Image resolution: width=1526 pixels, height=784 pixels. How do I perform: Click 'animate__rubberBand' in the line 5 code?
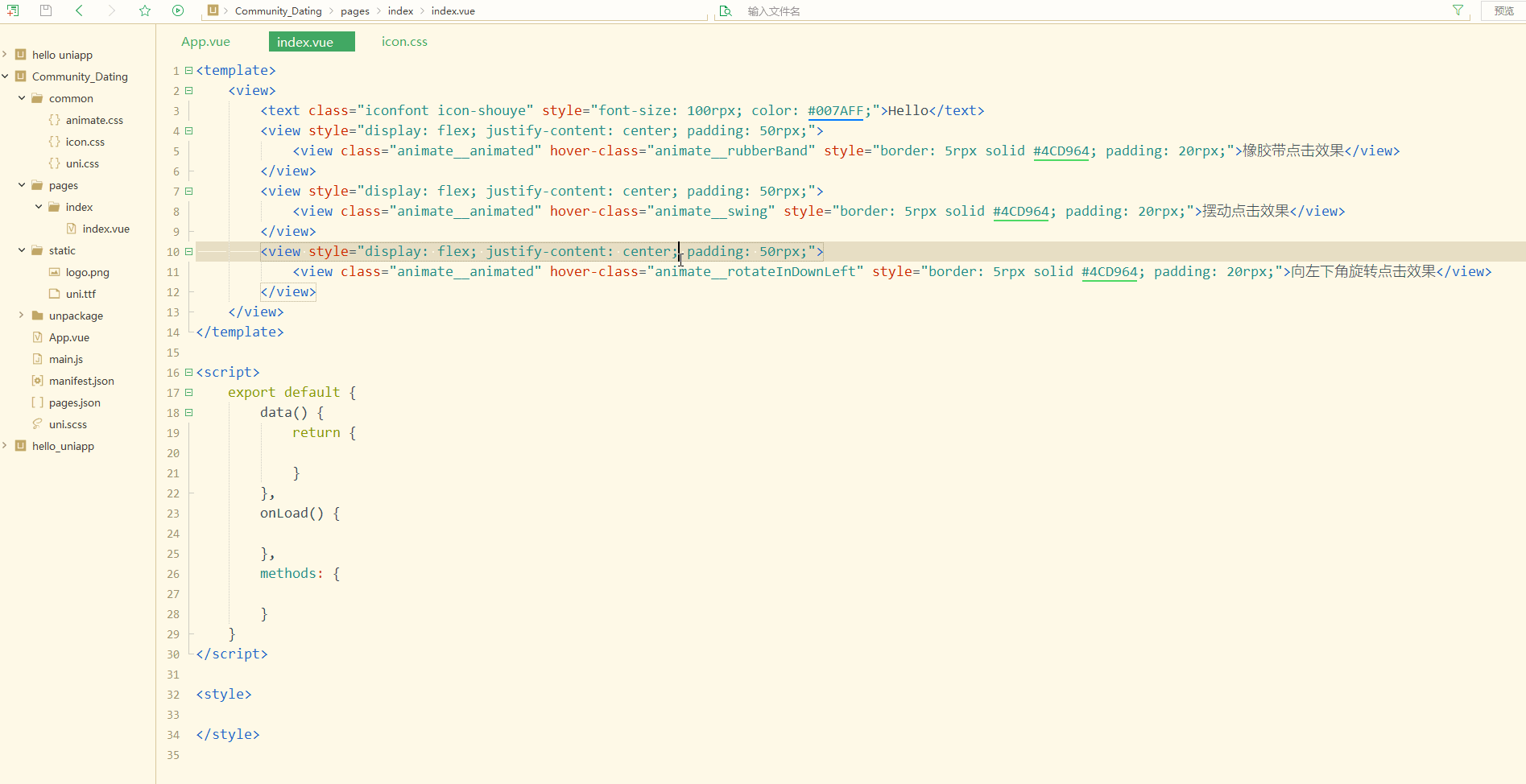pyautogui.click(x=731, y=151)
